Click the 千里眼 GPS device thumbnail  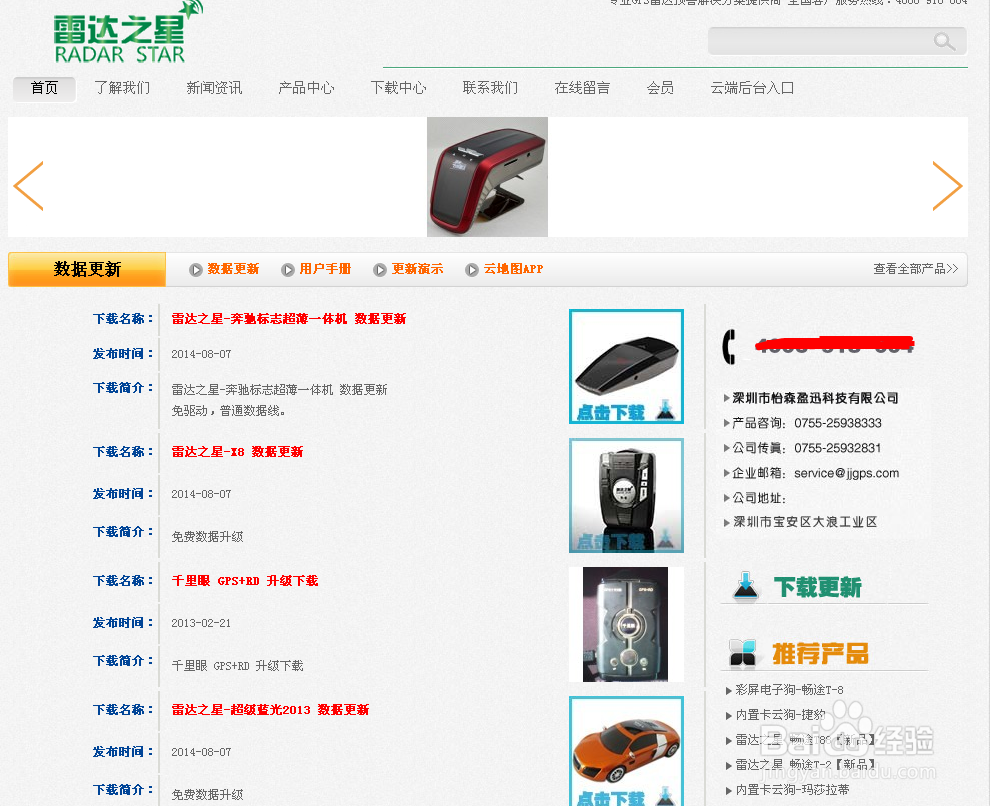[x=626, y=624]
